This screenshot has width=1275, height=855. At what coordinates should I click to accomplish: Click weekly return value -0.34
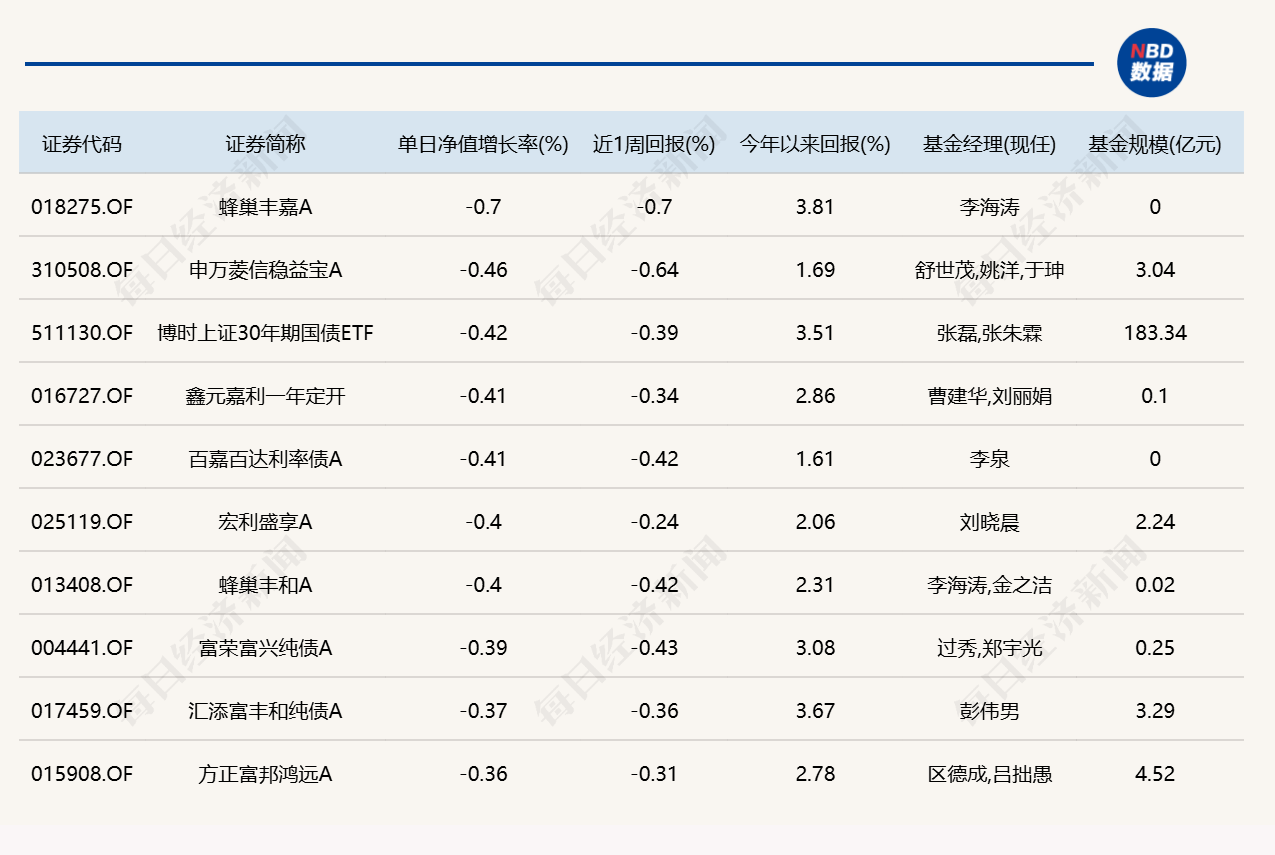654,397
